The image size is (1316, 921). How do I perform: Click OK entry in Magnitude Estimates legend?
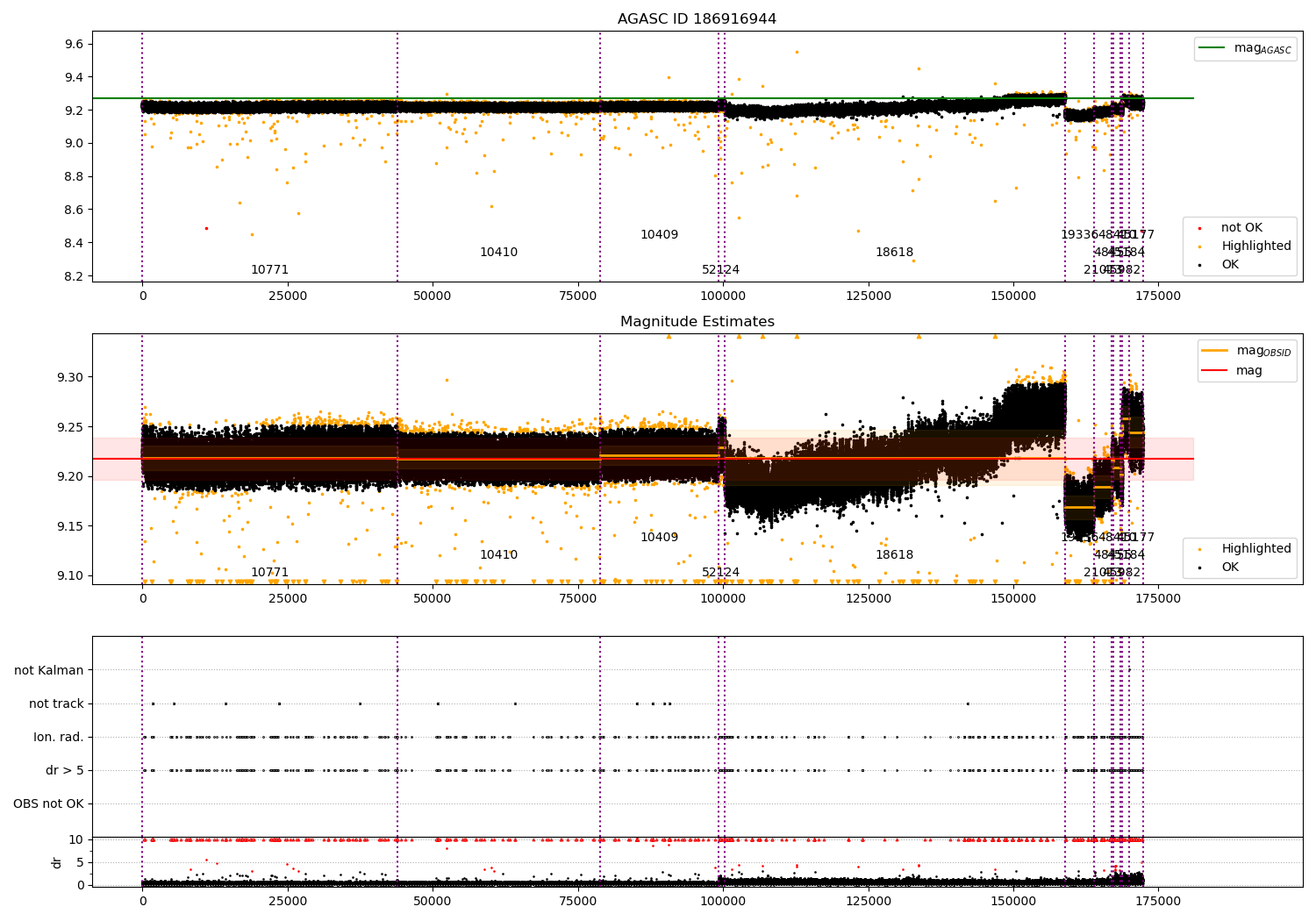point(1230,568)
